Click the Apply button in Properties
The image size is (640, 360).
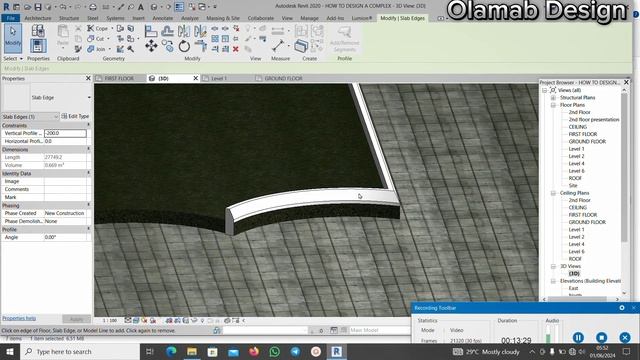[x=76, y=319]
